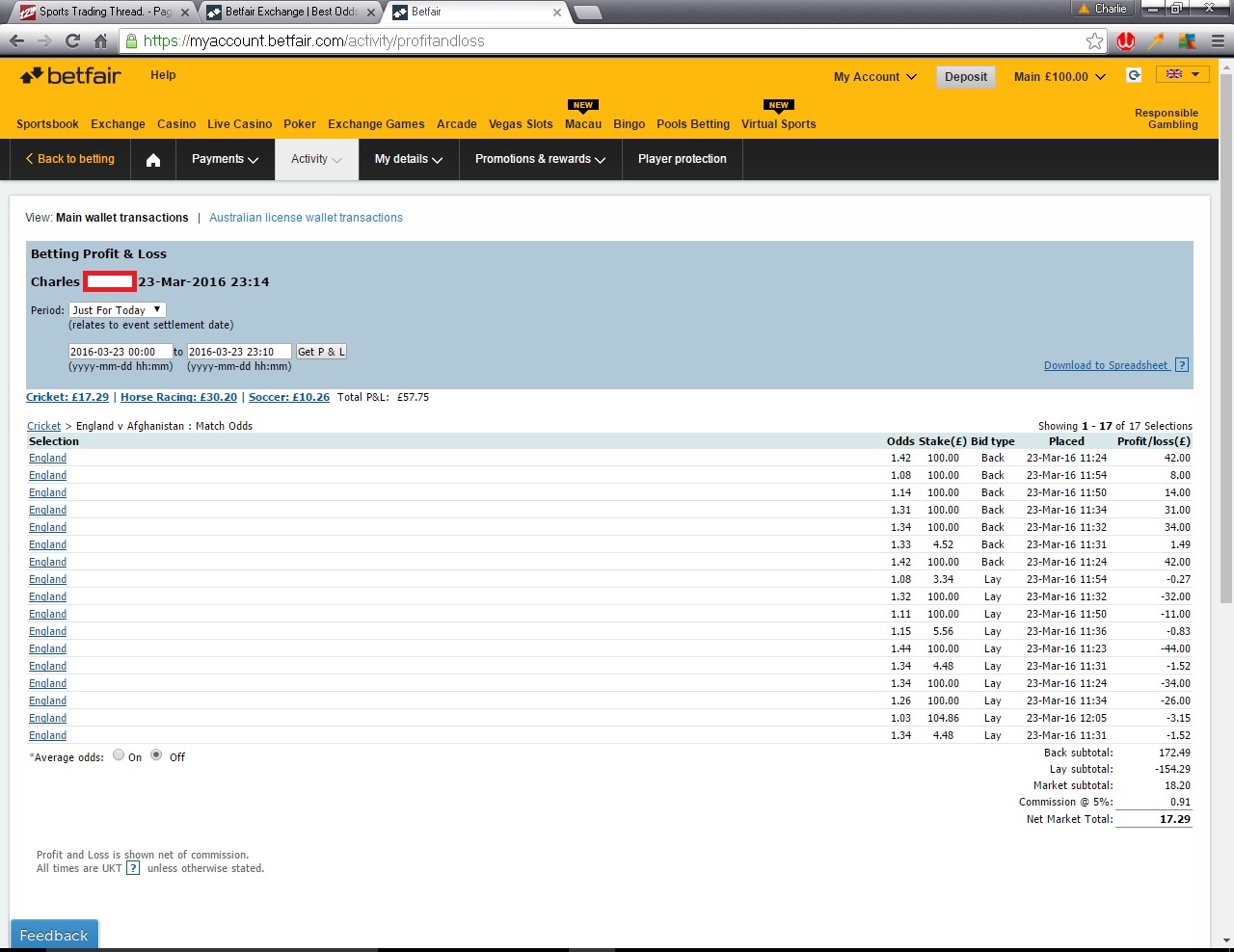
Task: Click the Get P & L button
Action: point(321,351)
